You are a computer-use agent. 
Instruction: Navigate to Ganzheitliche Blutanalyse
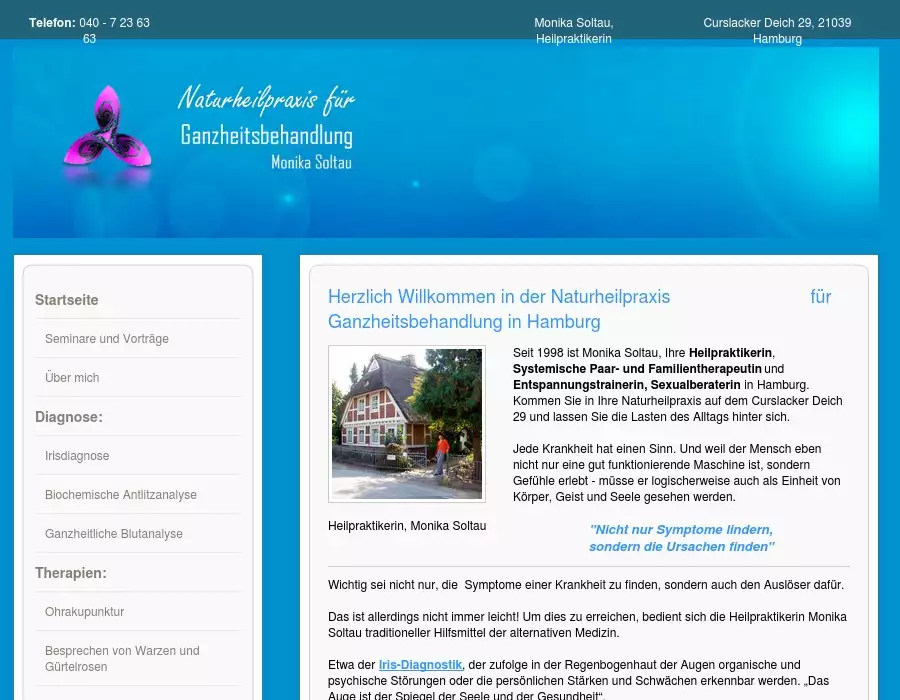pos(114,534)
